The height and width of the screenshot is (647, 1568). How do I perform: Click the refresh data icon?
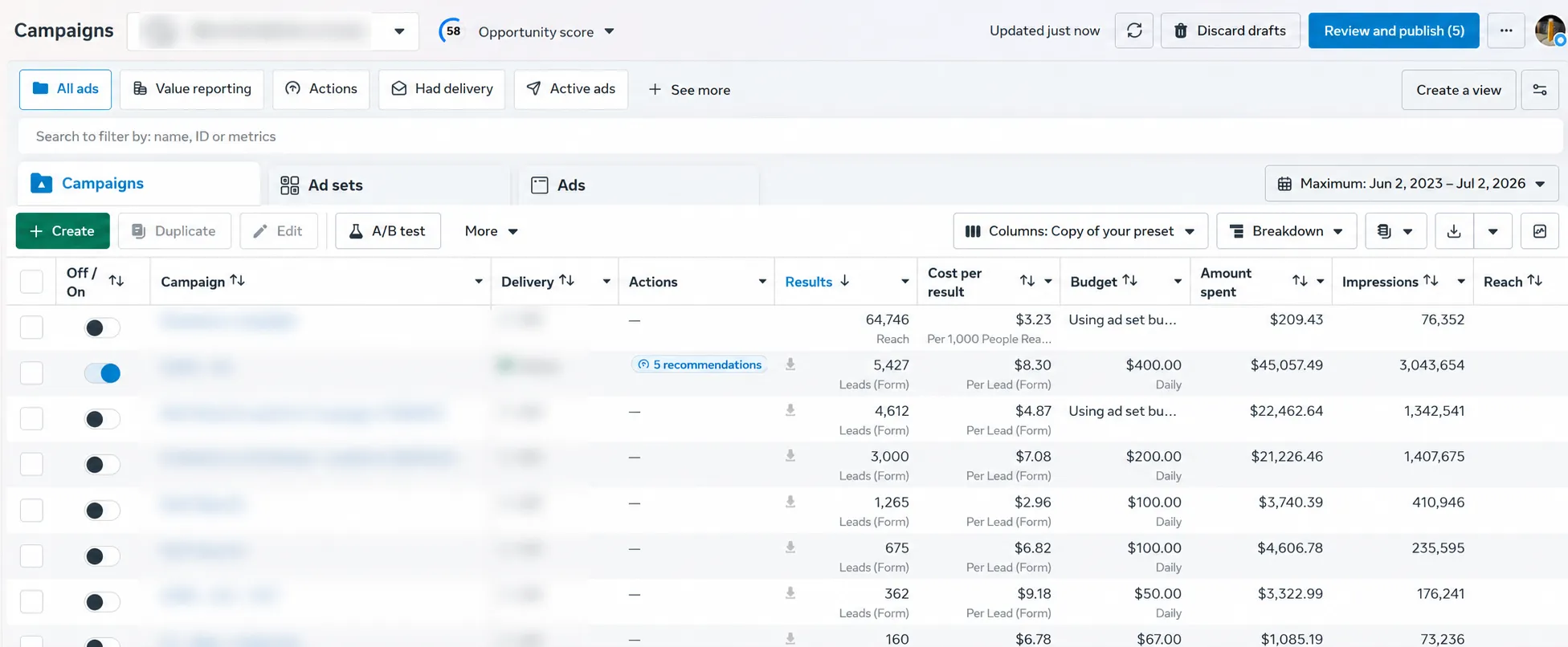[x=1134, y=31]
